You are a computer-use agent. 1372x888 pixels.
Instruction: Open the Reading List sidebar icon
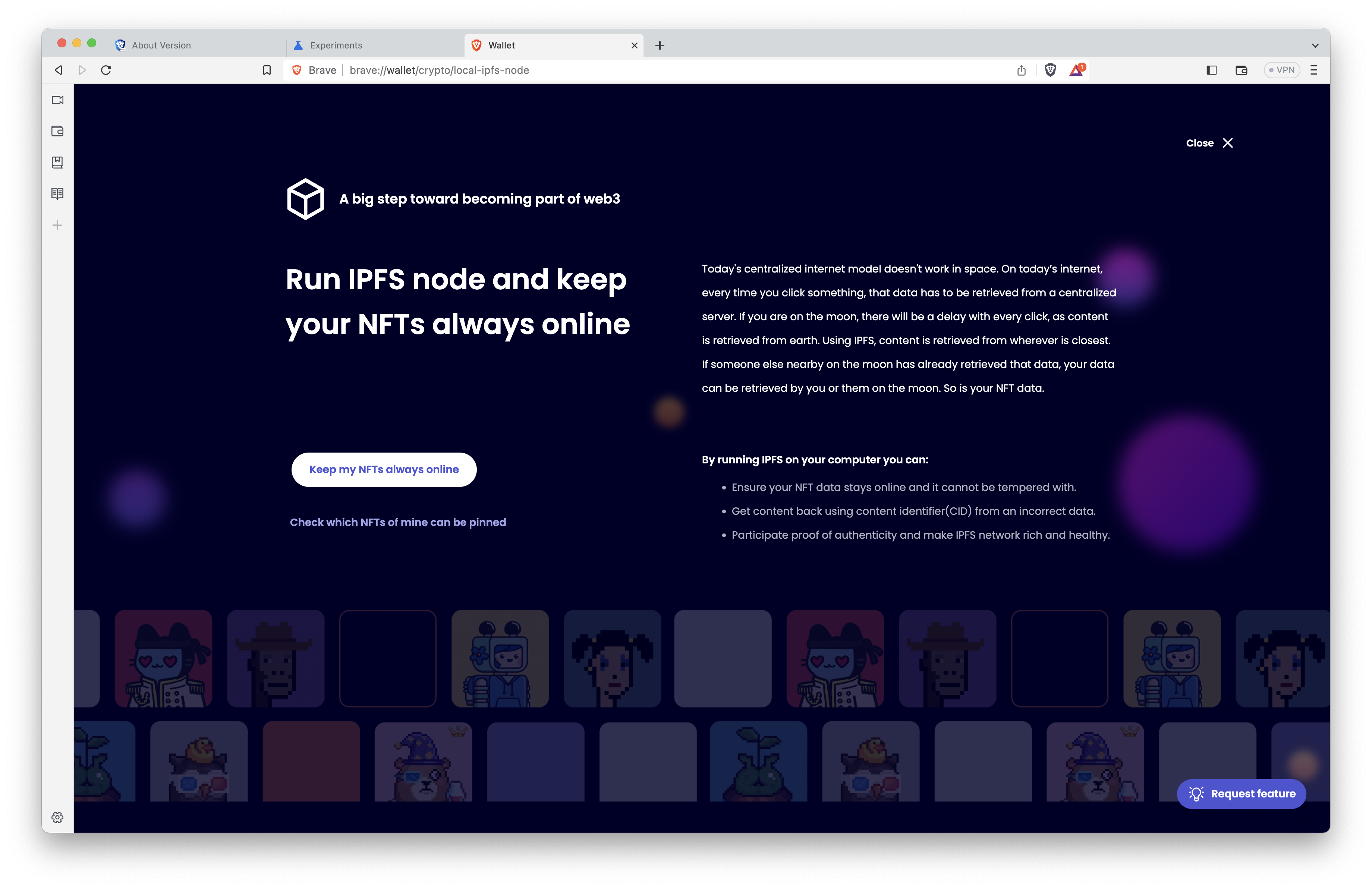57,193
